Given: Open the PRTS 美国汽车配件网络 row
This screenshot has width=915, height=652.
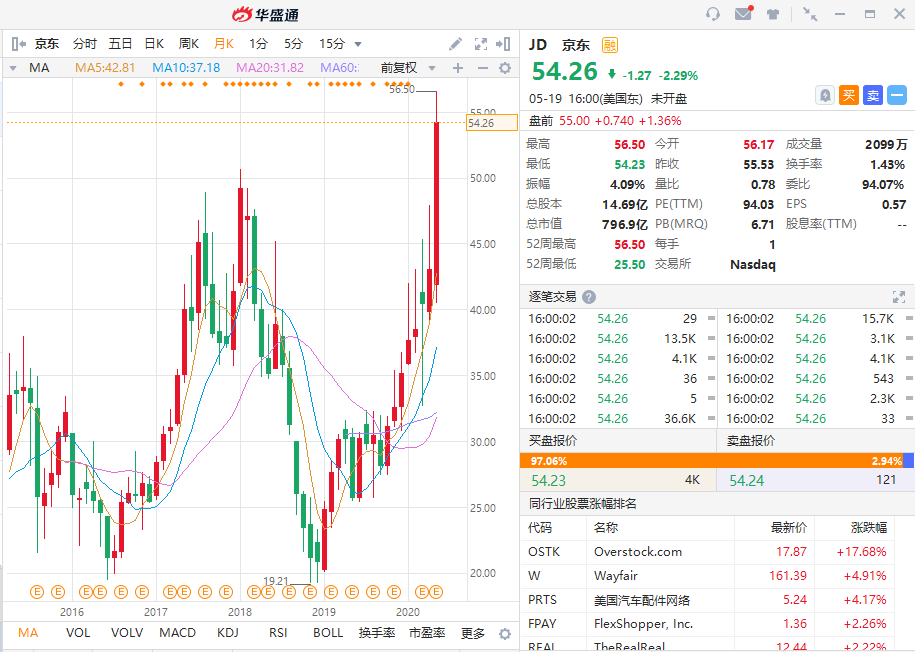Looking at the screenshot, I should pyautogui.click(x=707, y=599).
